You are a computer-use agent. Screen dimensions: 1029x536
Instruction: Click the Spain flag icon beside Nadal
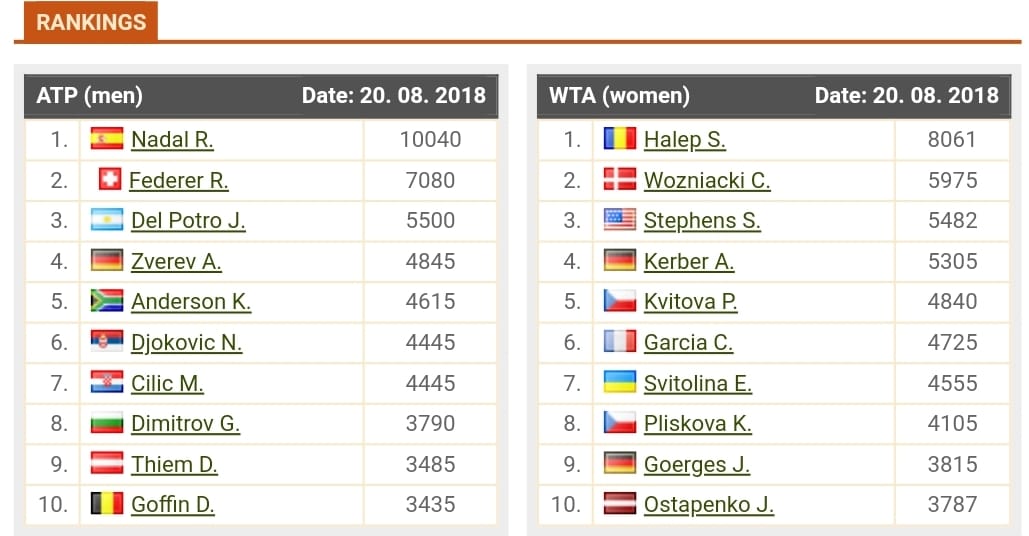coord(107,138)
